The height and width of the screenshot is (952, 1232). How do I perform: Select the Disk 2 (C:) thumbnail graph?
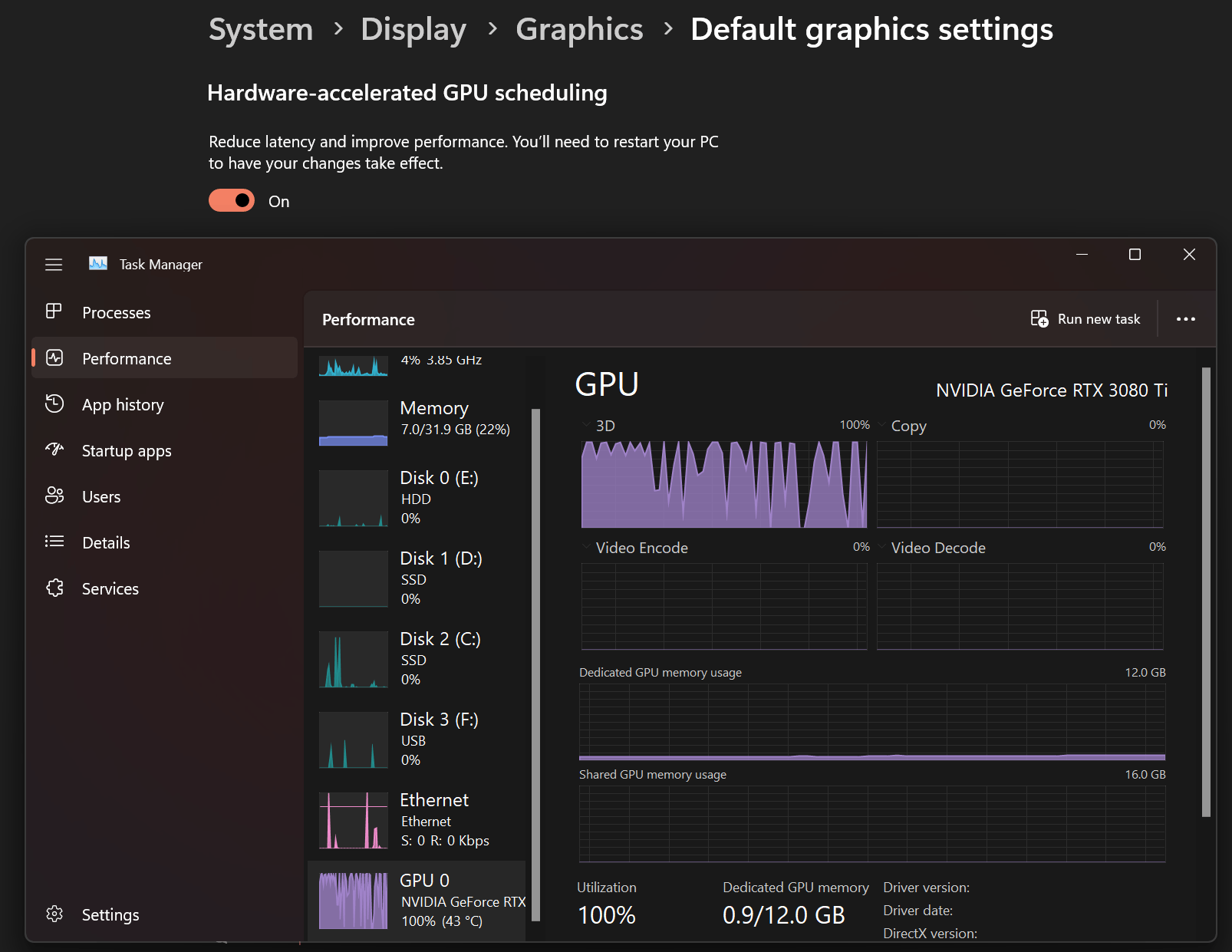354,660
